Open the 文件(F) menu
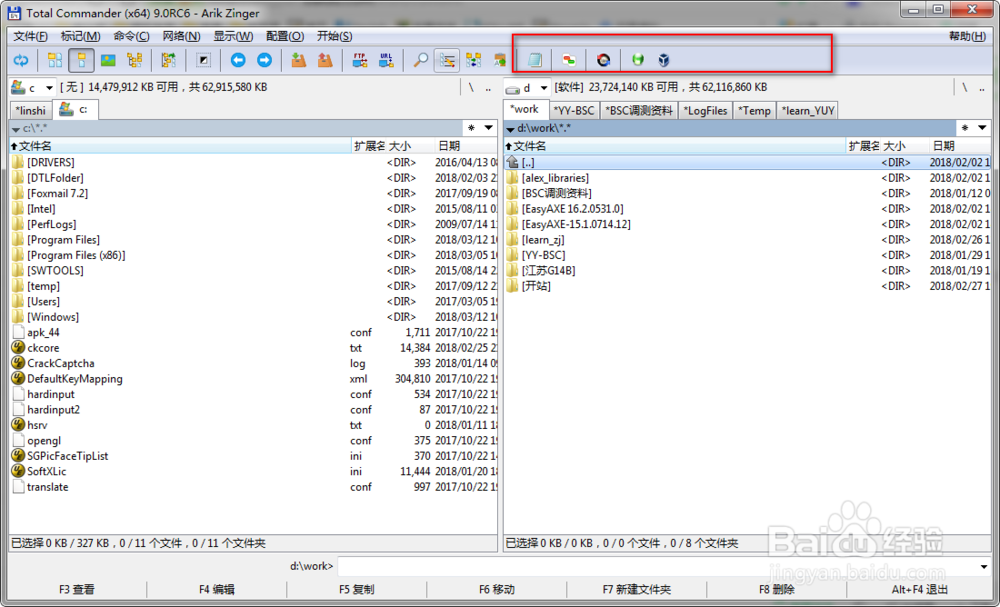Screen dimensions: 1000x607 coord(31,36)
